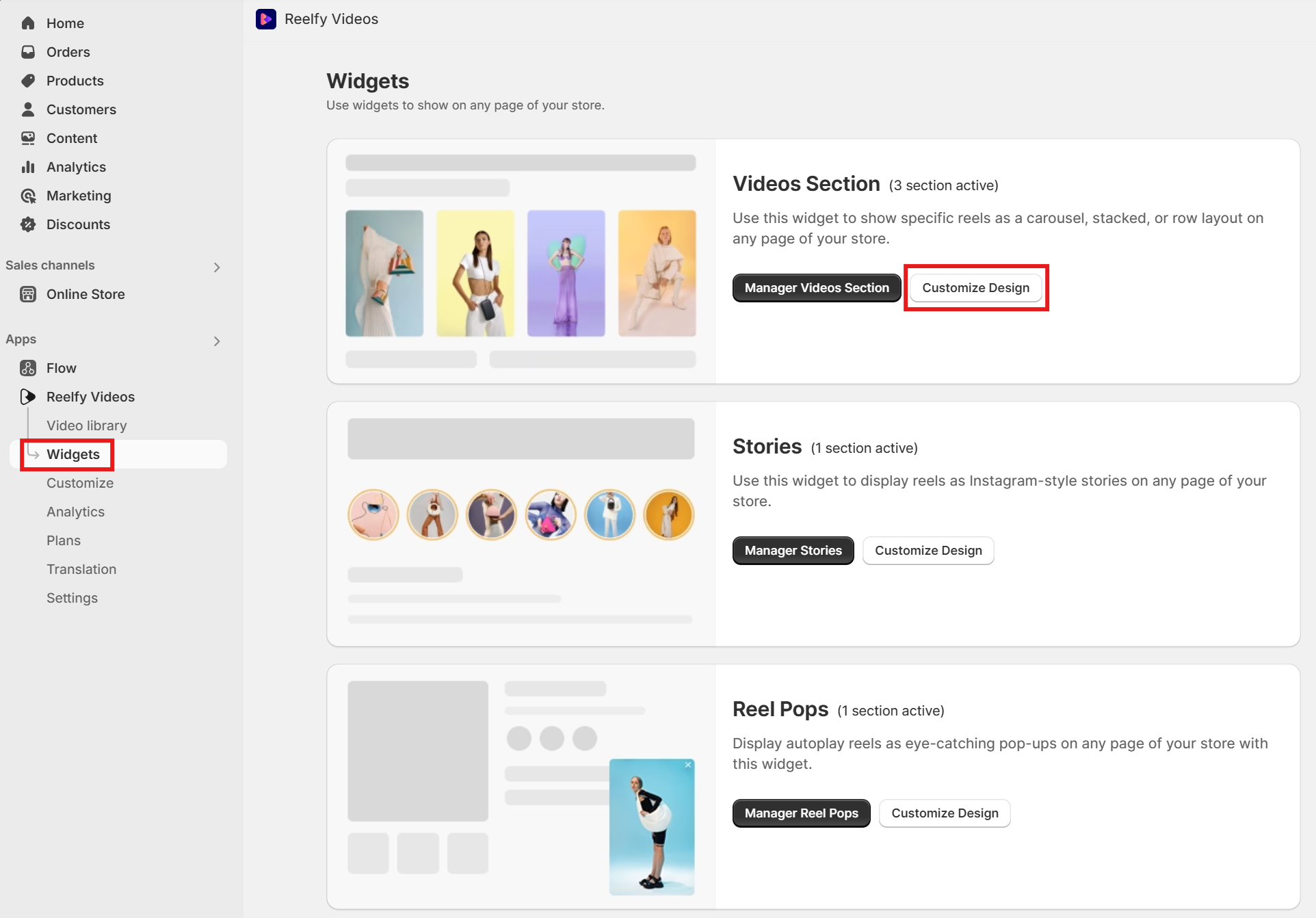Click the Reel Pops heading
This screenshot has height=918, width=1316.
pos(780,709)
